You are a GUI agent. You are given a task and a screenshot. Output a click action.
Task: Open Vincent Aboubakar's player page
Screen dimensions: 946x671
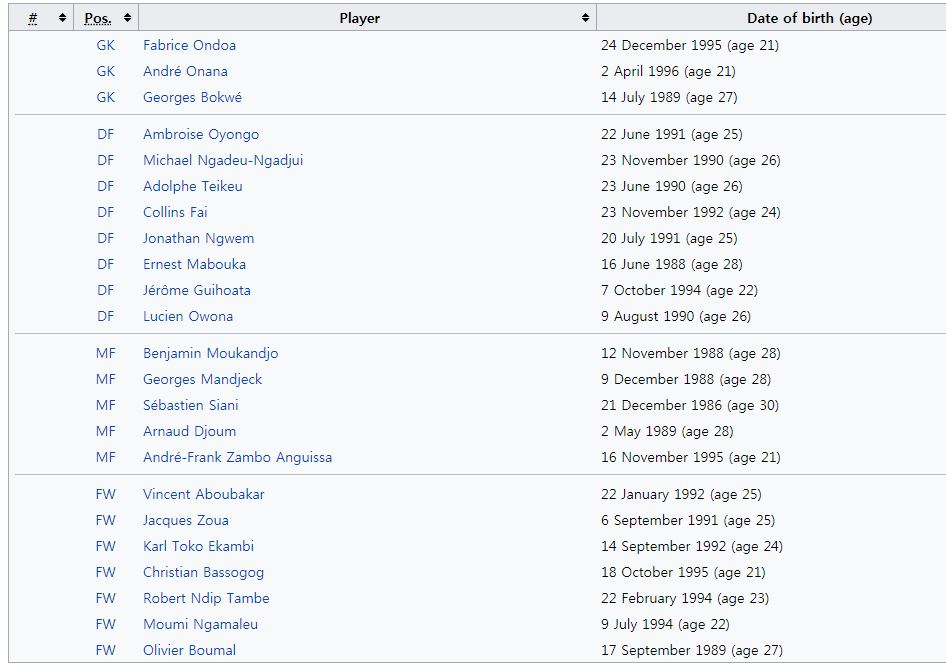click(x=203, y=494)
